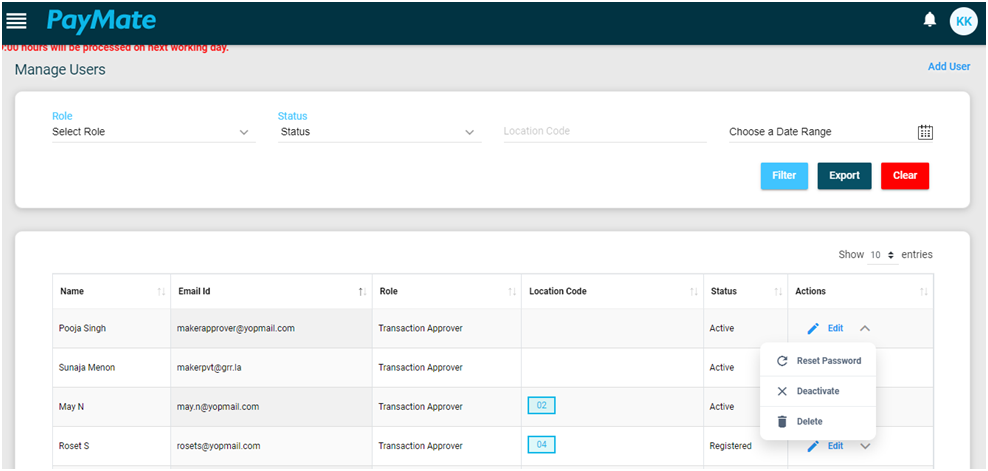Click the Reset Password circular arrow icon
This screenshot has width=988, height=471.
click(x=782, y=361)
